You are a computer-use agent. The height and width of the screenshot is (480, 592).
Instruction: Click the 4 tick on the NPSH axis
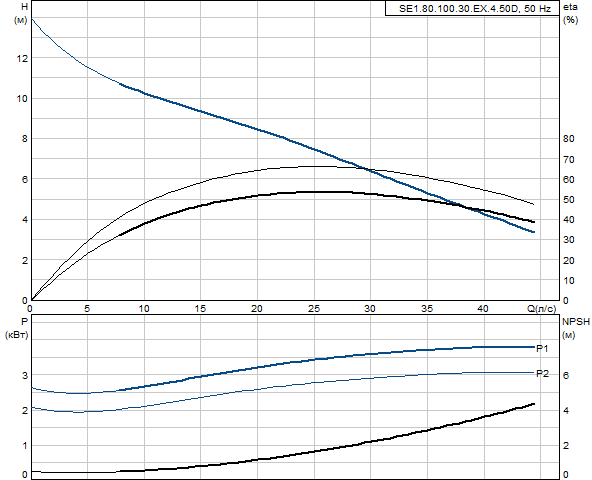tap(566, 411)
